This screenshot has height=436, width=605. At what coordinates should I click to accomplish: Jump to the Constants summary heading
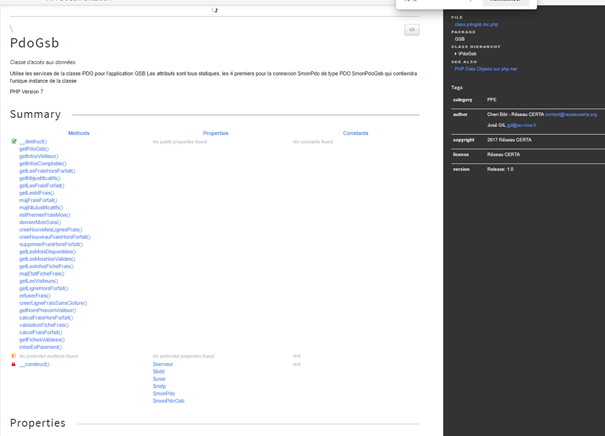point(355,133)
